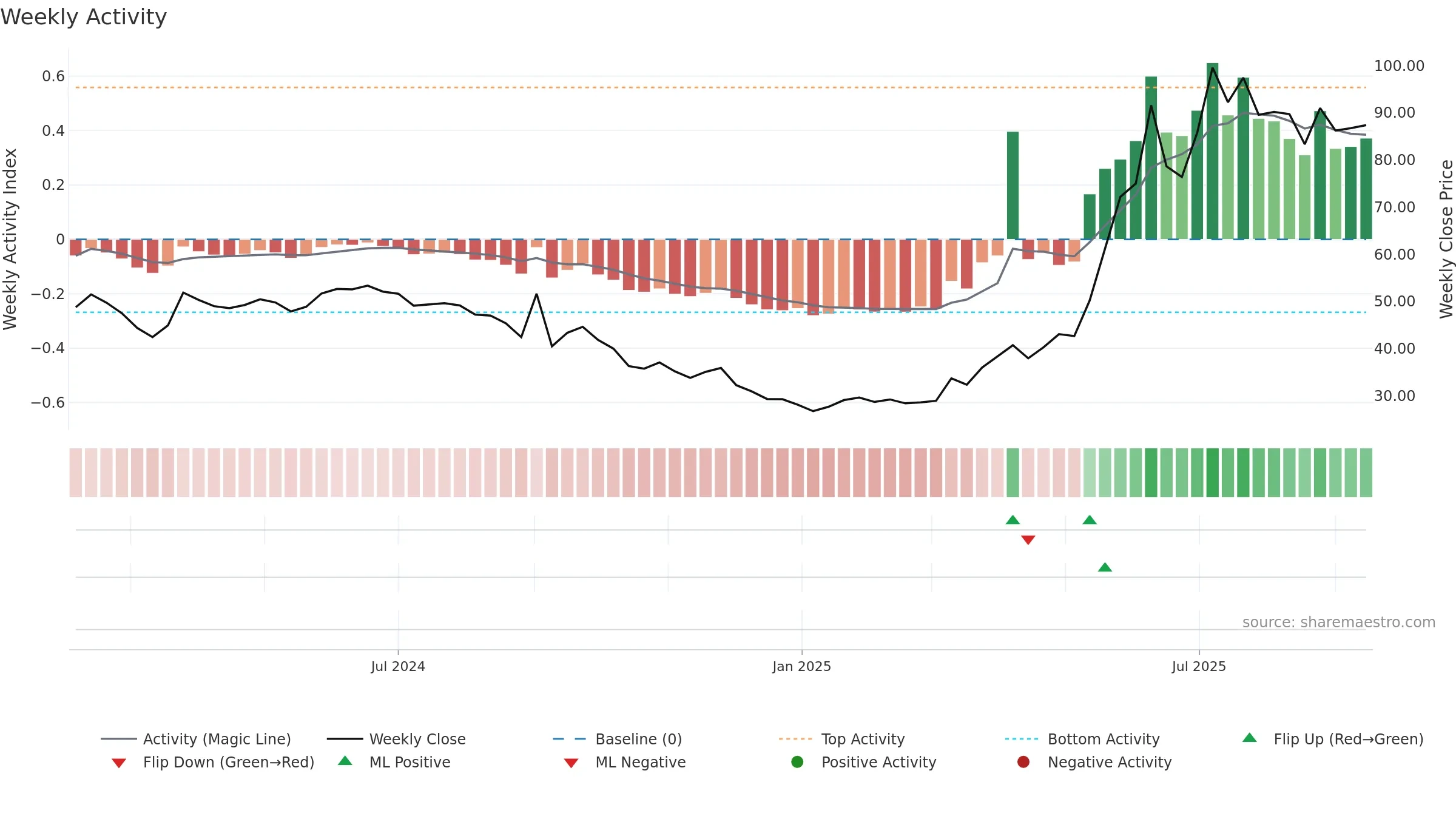The height and width of the screenshot is (819, 1456).
Task: Click the 30.00 price axis tick
Action: pyautogui.click(x=1394, y=396)
